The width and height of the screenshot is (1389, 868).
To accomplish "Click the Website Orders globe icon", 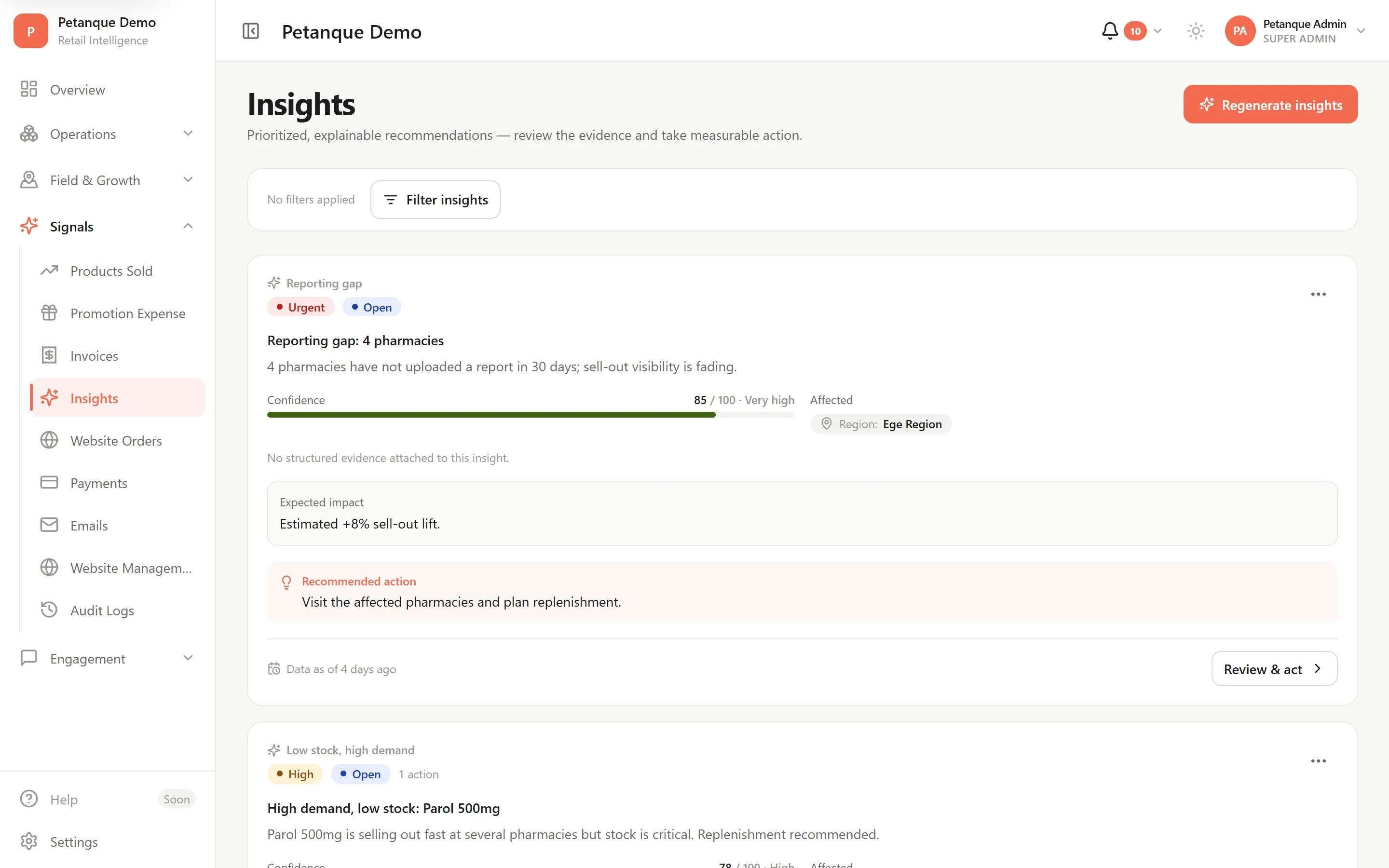I will [49, 440].
